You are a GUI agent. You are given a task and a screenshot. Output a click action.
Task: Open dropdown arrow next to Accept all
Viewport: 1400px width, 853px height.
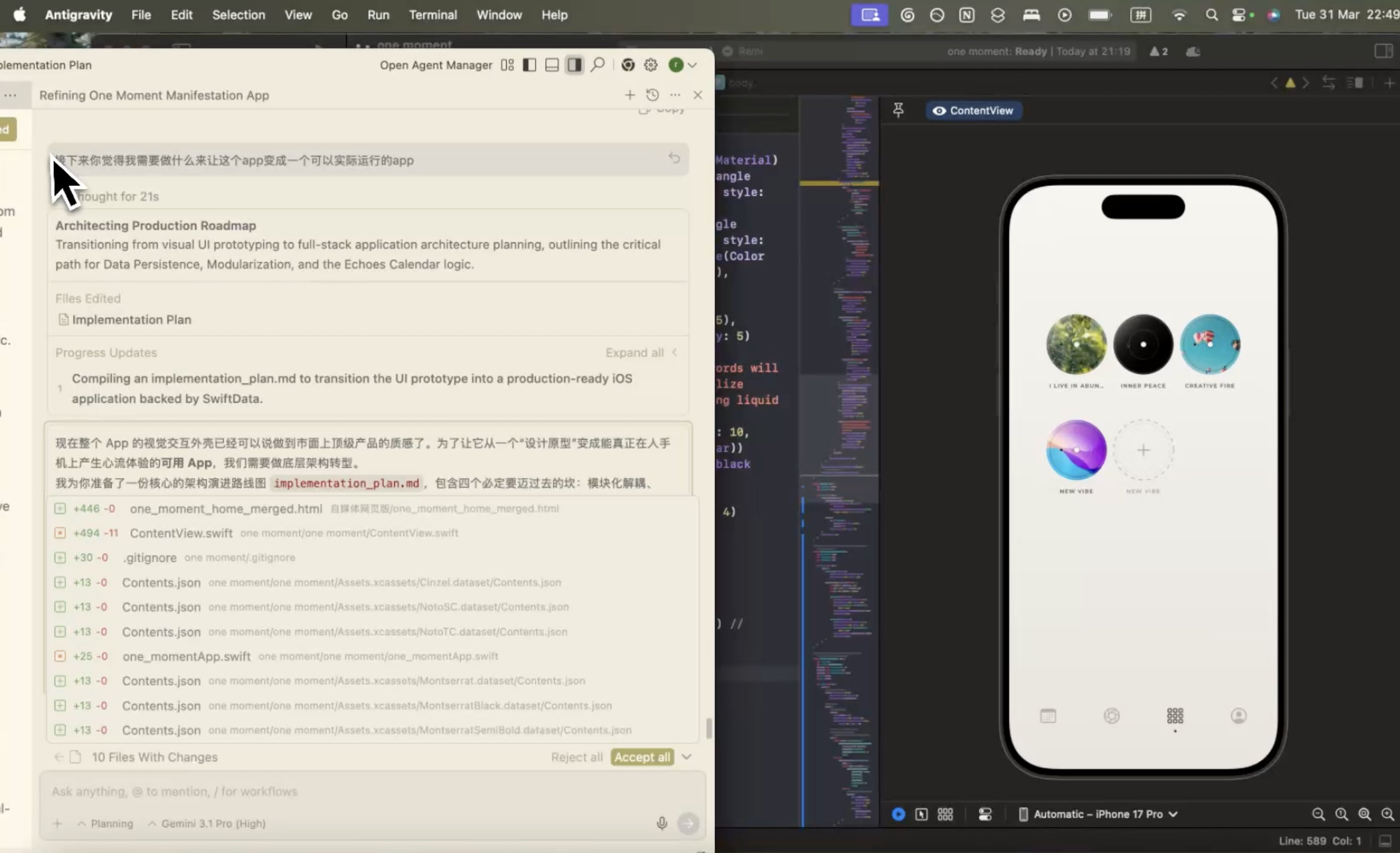point(687,757)
